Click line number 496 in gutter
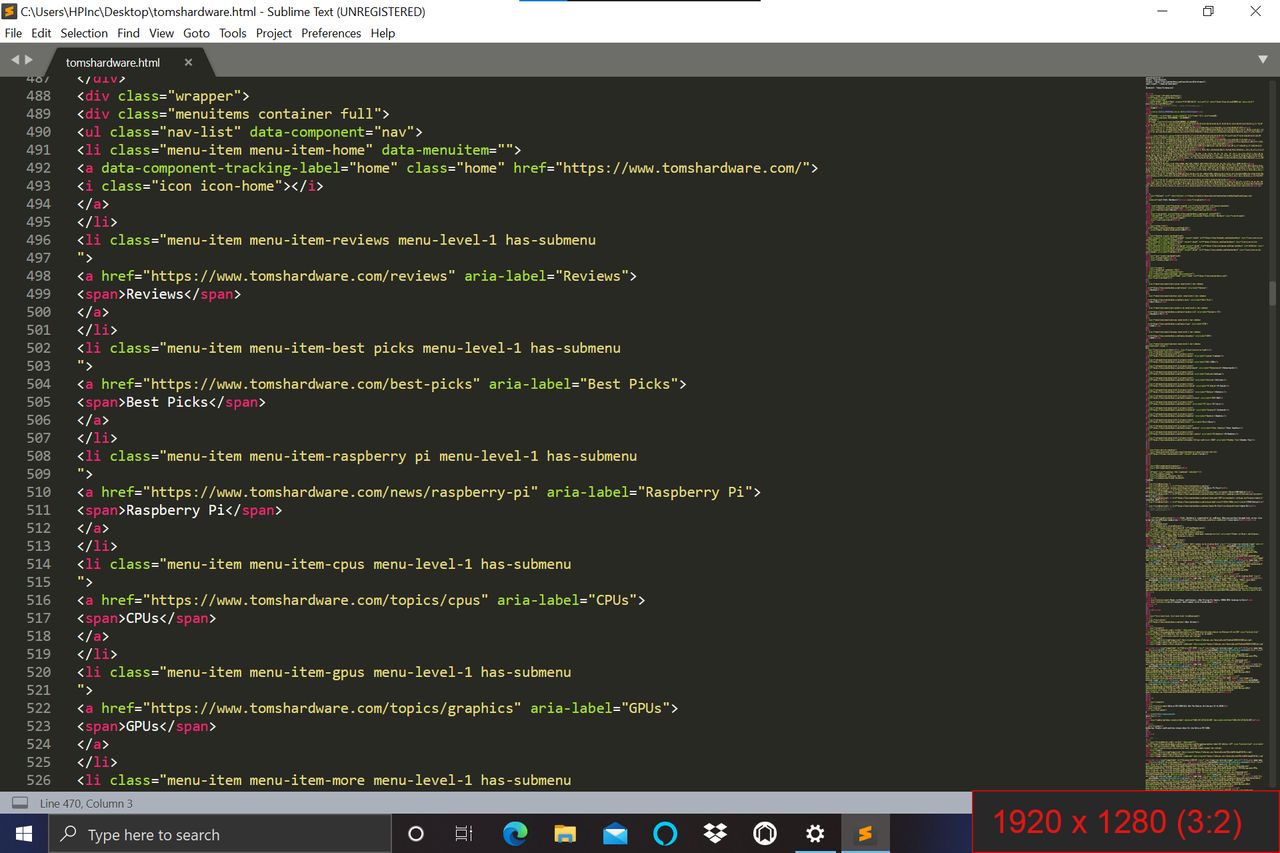This screenshot has height=853, width=1280. (38, 240)
